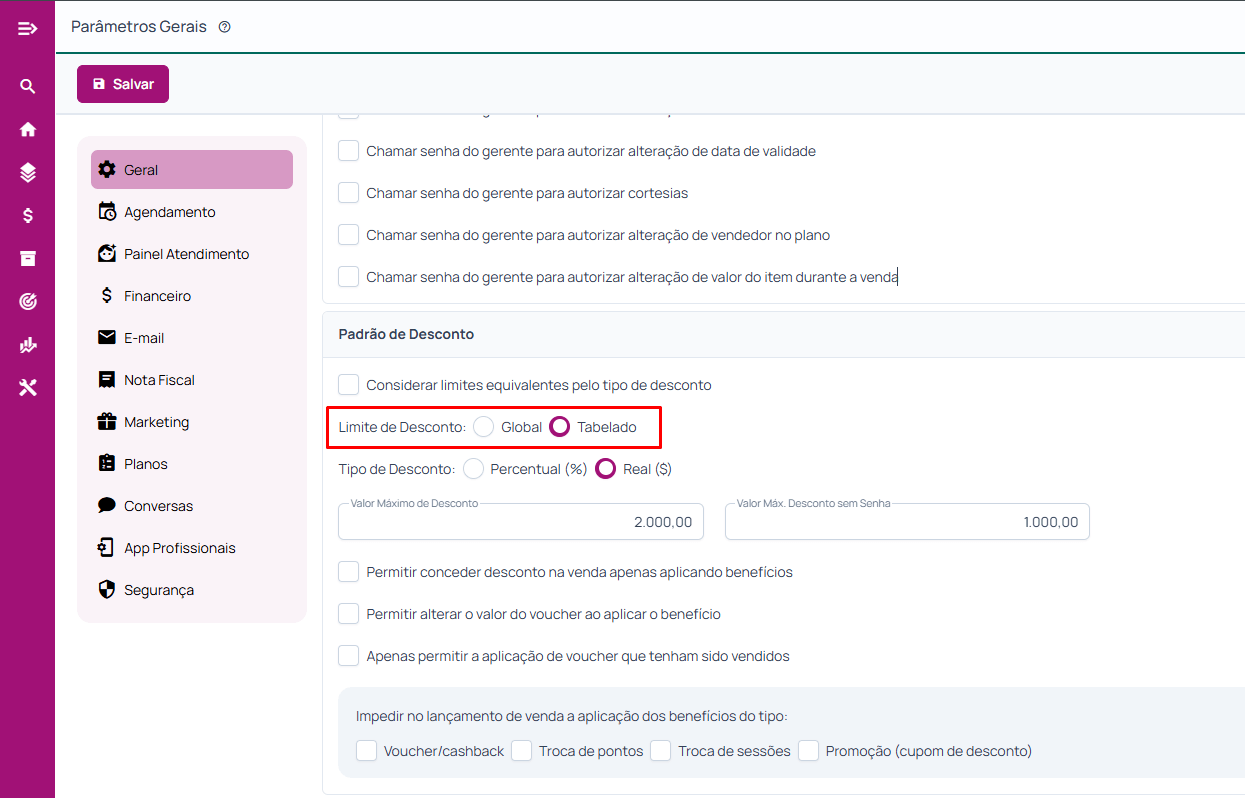Check Voucher/cashback benefit restriction

(366, 751)
